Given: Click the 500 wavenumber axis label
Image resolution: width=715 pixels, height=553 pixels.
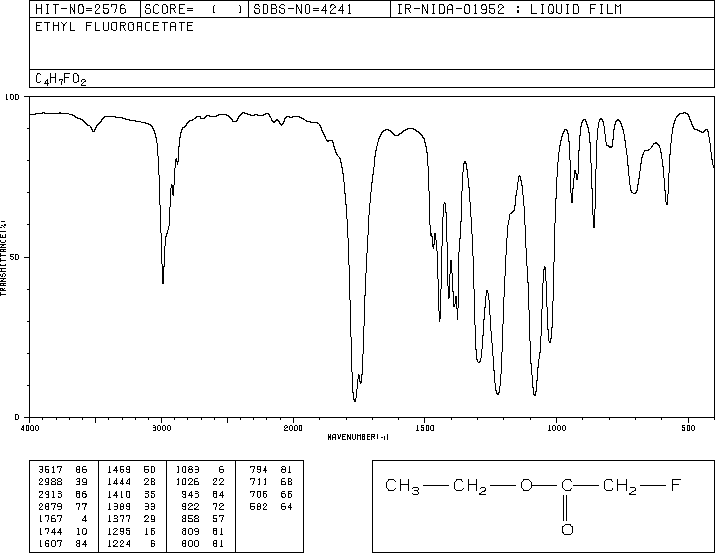Looking at the screenshot, I should pos(688,428).
